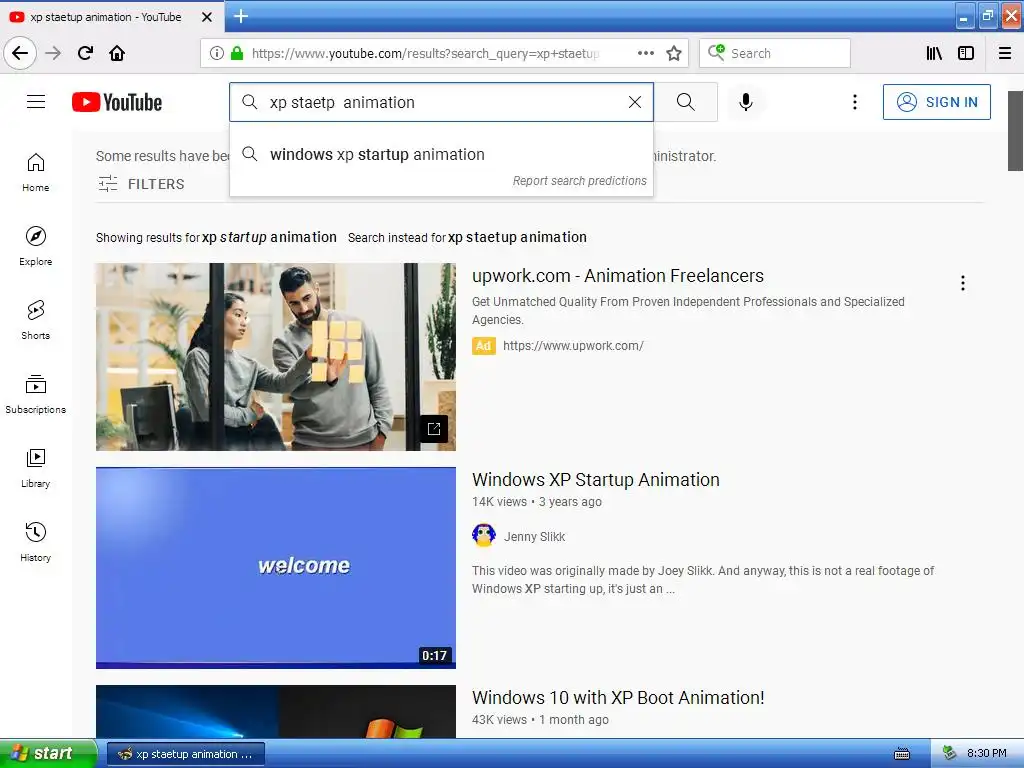The image size is (1024, 768).
Task: Show site information icon in address bar
Action: [x=217, y=54]
